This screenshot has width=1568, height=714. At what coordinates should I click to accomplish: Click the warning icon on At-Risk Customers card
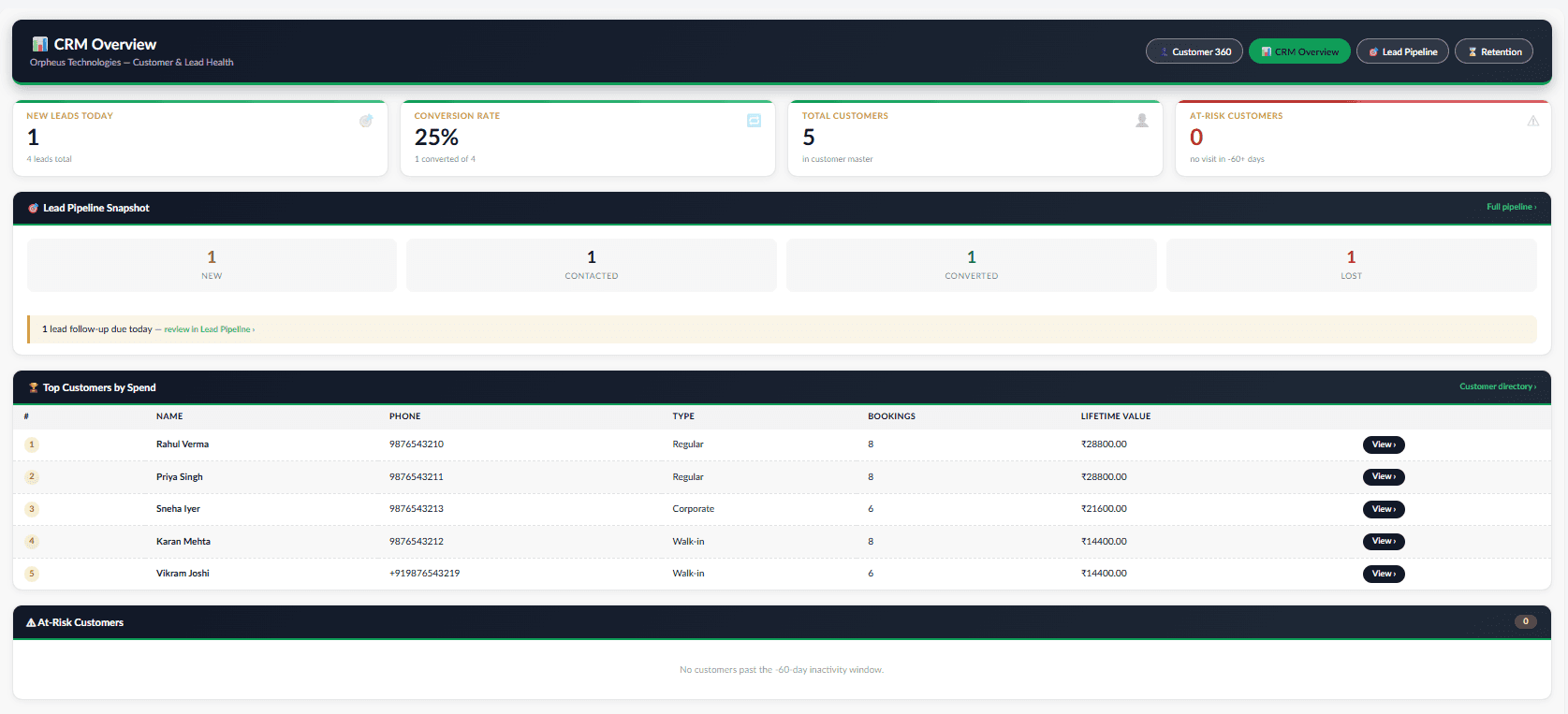pos(1533,121)
